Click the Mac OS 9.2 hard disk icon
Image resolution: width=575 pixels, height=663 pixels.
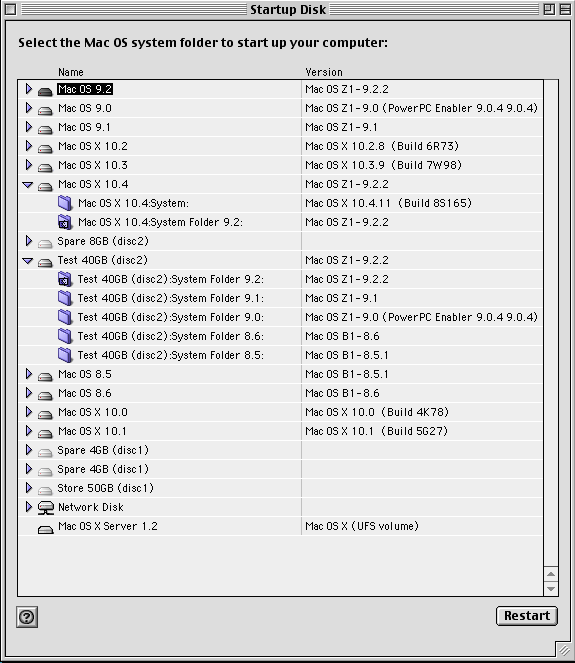point(45,91)
